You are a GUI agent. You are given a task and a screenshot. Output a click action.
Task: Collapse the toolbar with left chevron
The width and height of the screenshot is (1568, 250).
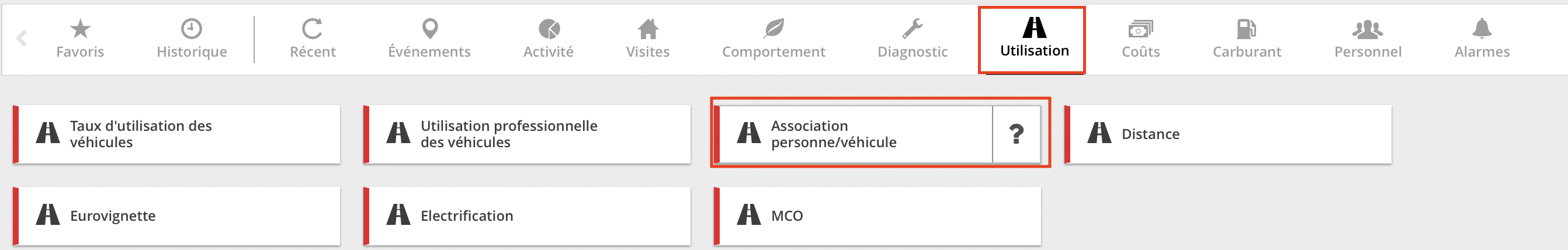22,39
